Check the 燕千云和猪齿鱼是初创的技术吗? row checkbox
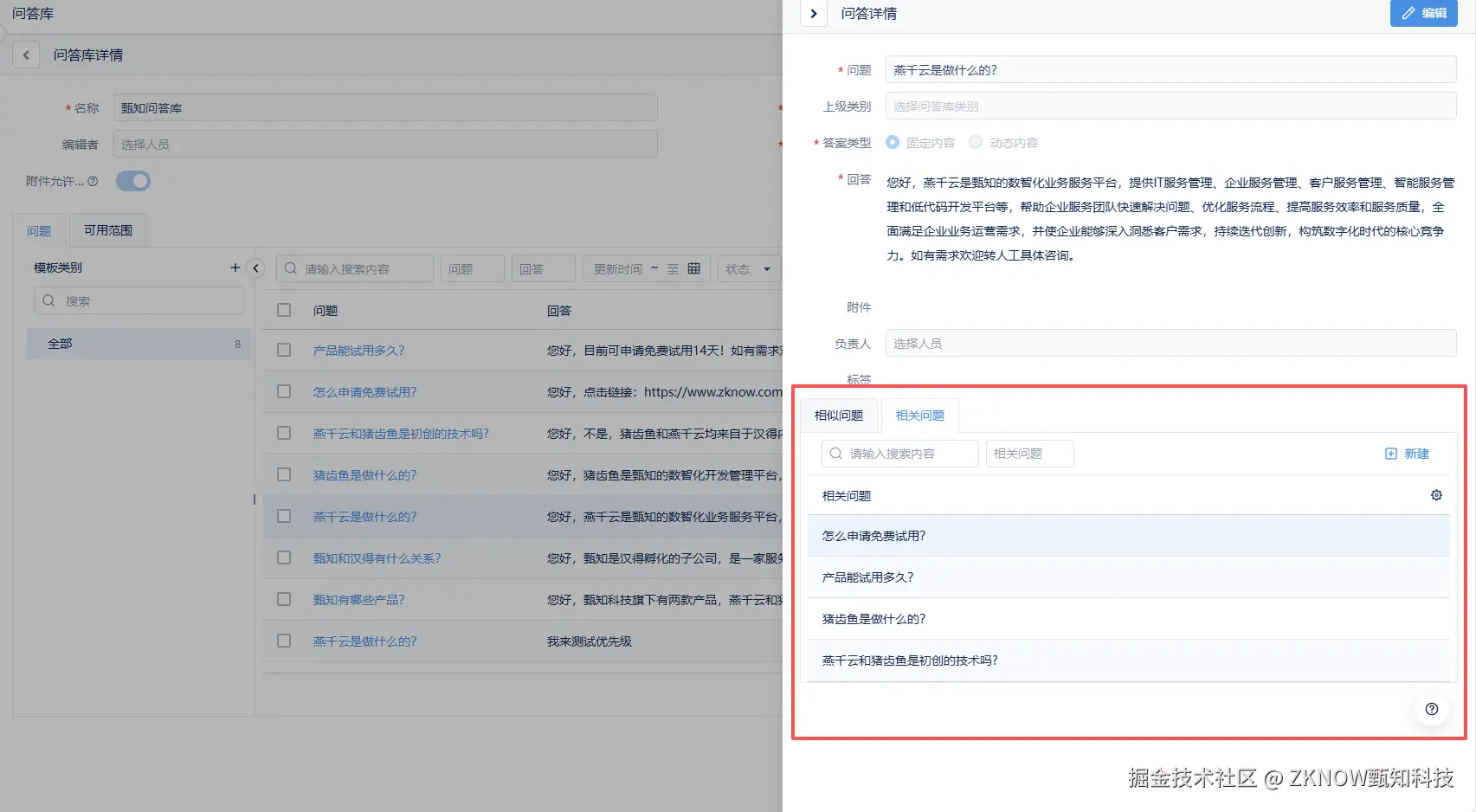This screenshot has width=1476, height=812. 284,433
